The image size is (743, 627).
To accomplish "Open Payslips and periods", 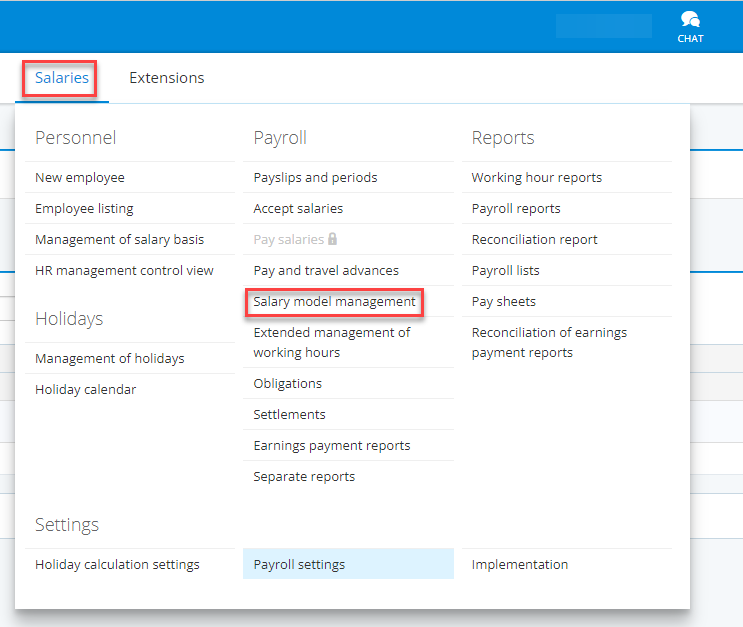I will [315, 178].
